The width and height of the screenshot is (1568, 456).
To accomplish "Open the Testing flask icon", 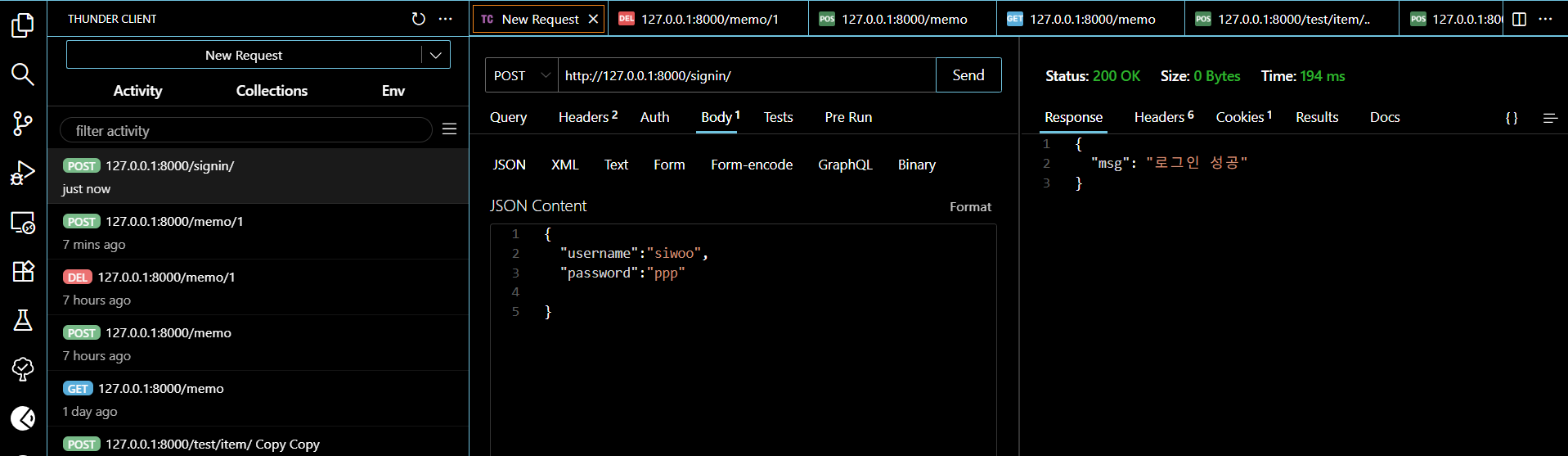I will 23,320.
